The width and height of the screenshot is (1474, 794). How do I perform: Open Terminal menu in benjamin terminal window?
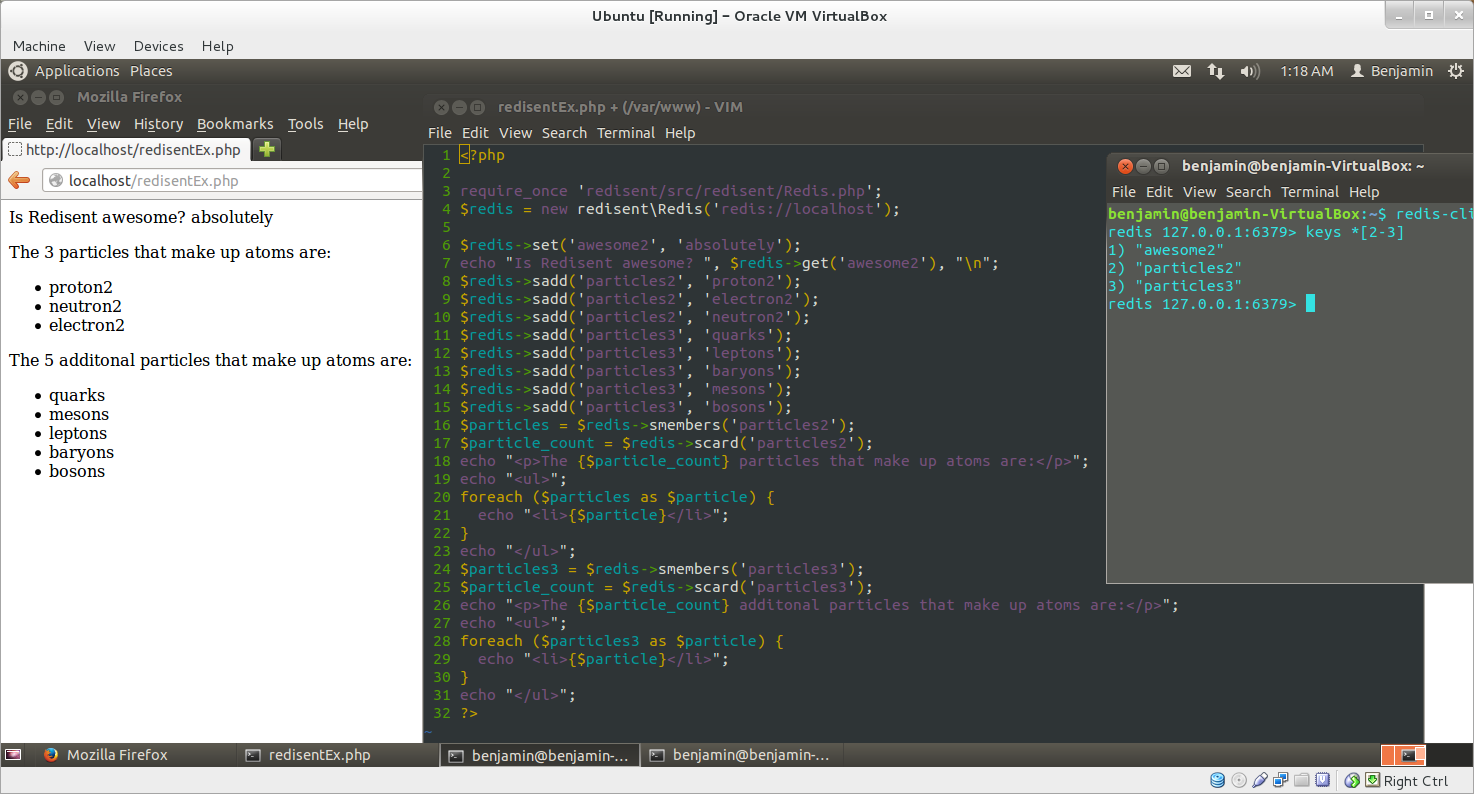pyautogui.click(x=1310, y=192)
